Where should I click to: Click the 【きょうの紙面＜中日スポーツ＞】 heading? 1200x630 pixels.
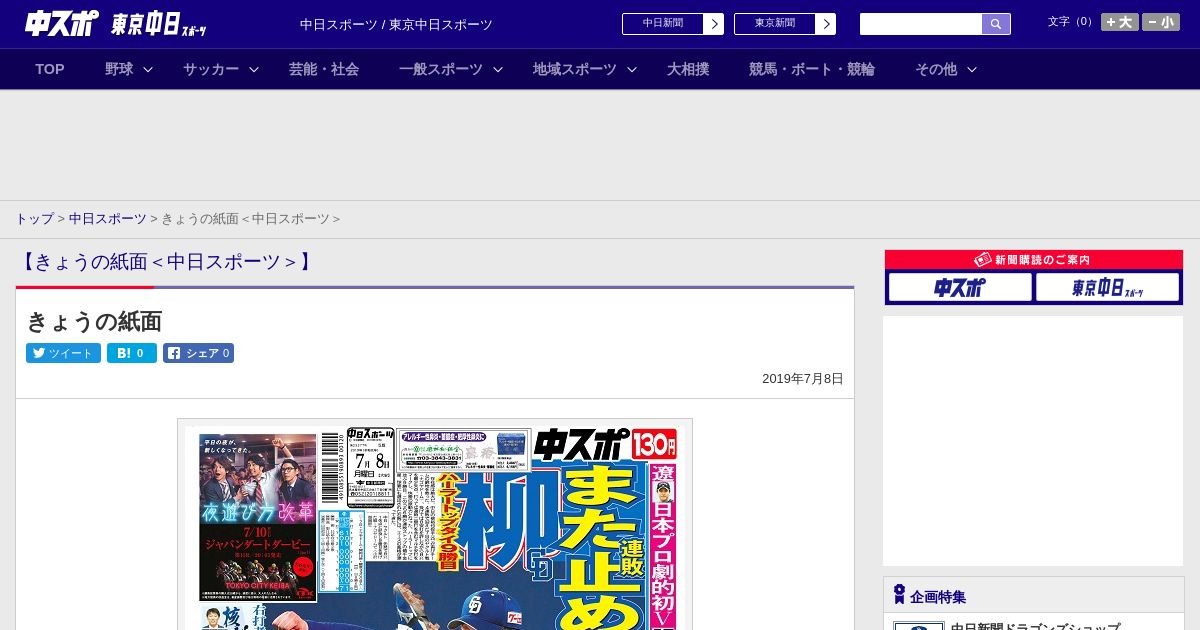pyautogui.click(x=165, y=262)
